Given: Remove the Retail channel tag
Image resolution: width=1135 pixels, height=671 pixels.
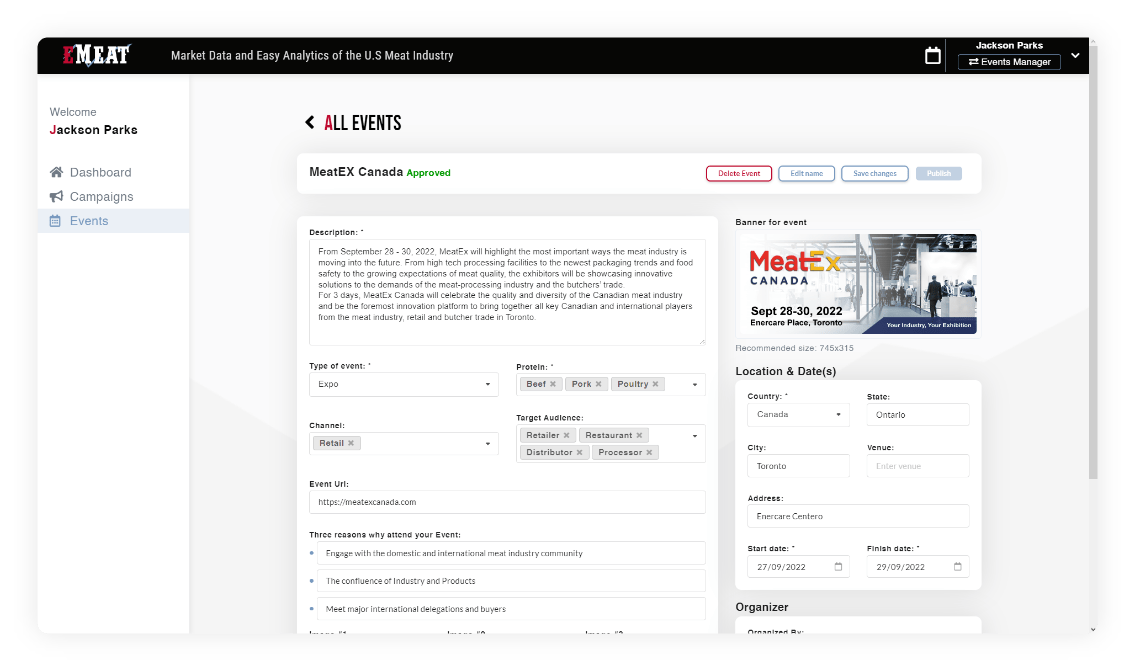Looking at the screenshot, I should click(351, 443).
